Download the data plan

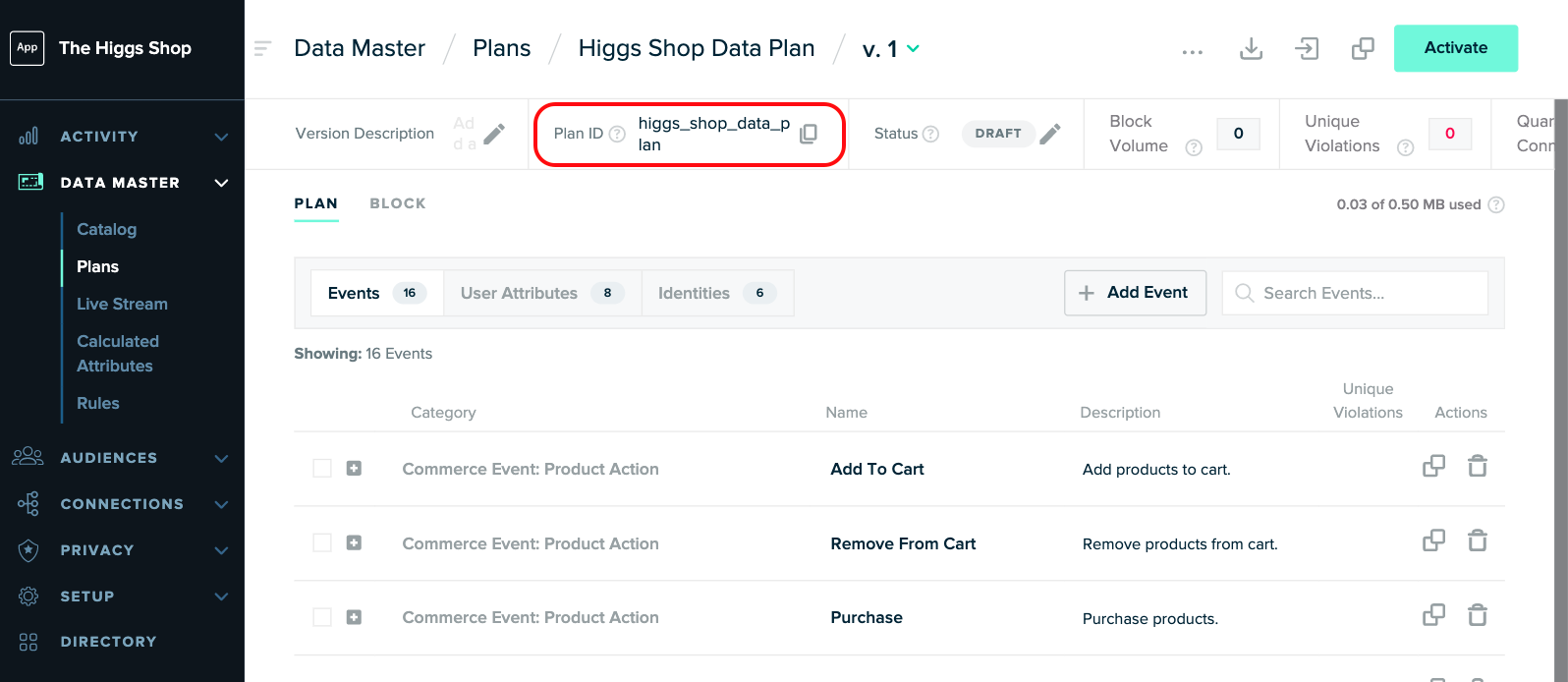(x=1251, y=48)
